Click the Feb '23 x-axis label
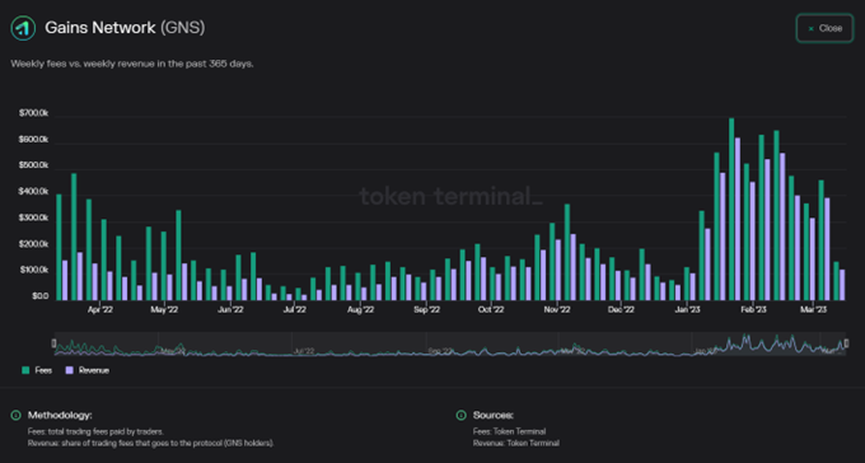865x463 pixels. coord(753,310)
